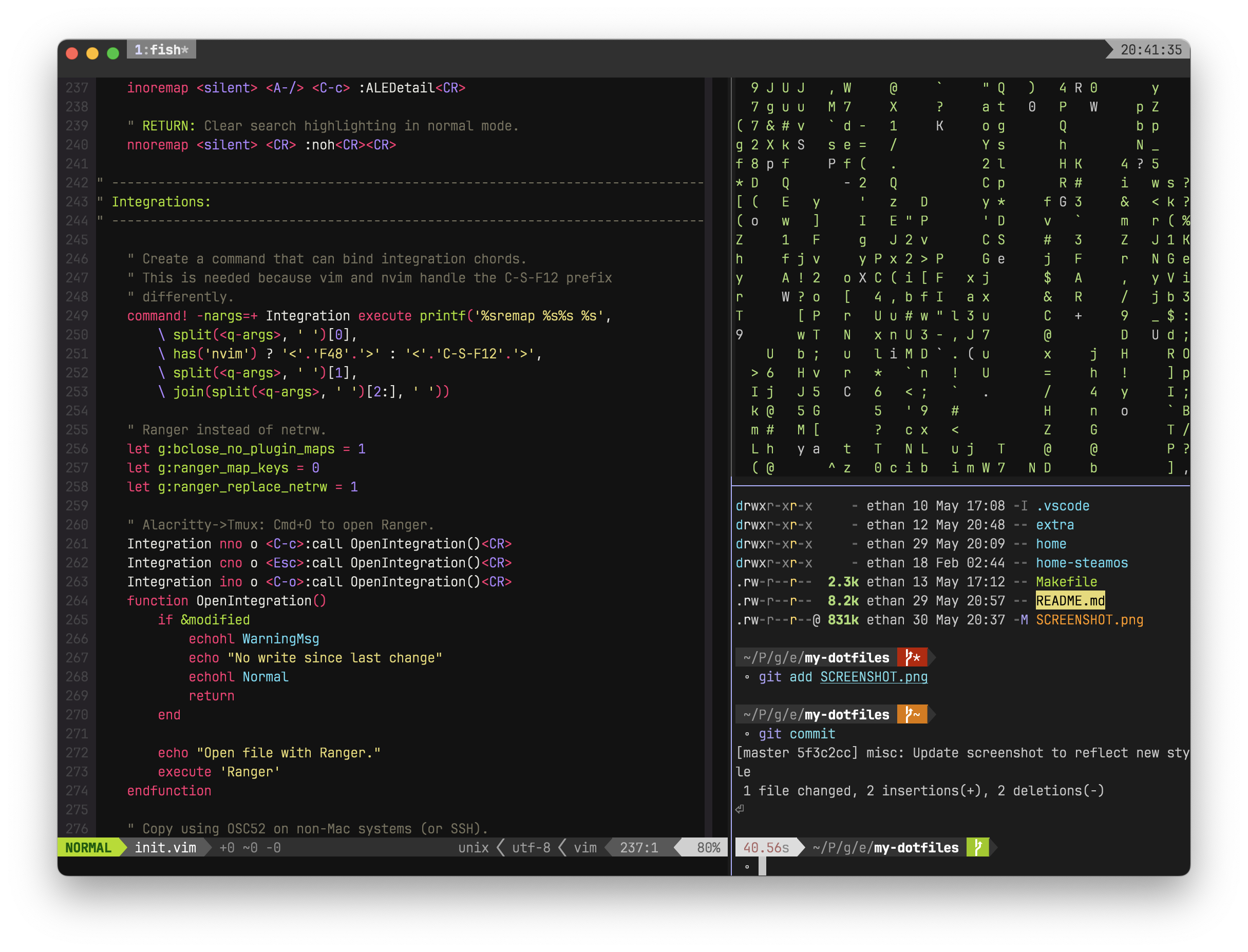Click the has('nvim') expression on line 251

(x=215, y=354)
